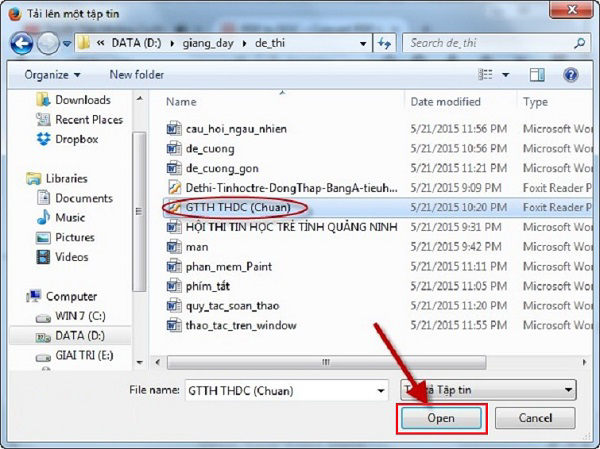Open the Organize menu

point(52,75)
